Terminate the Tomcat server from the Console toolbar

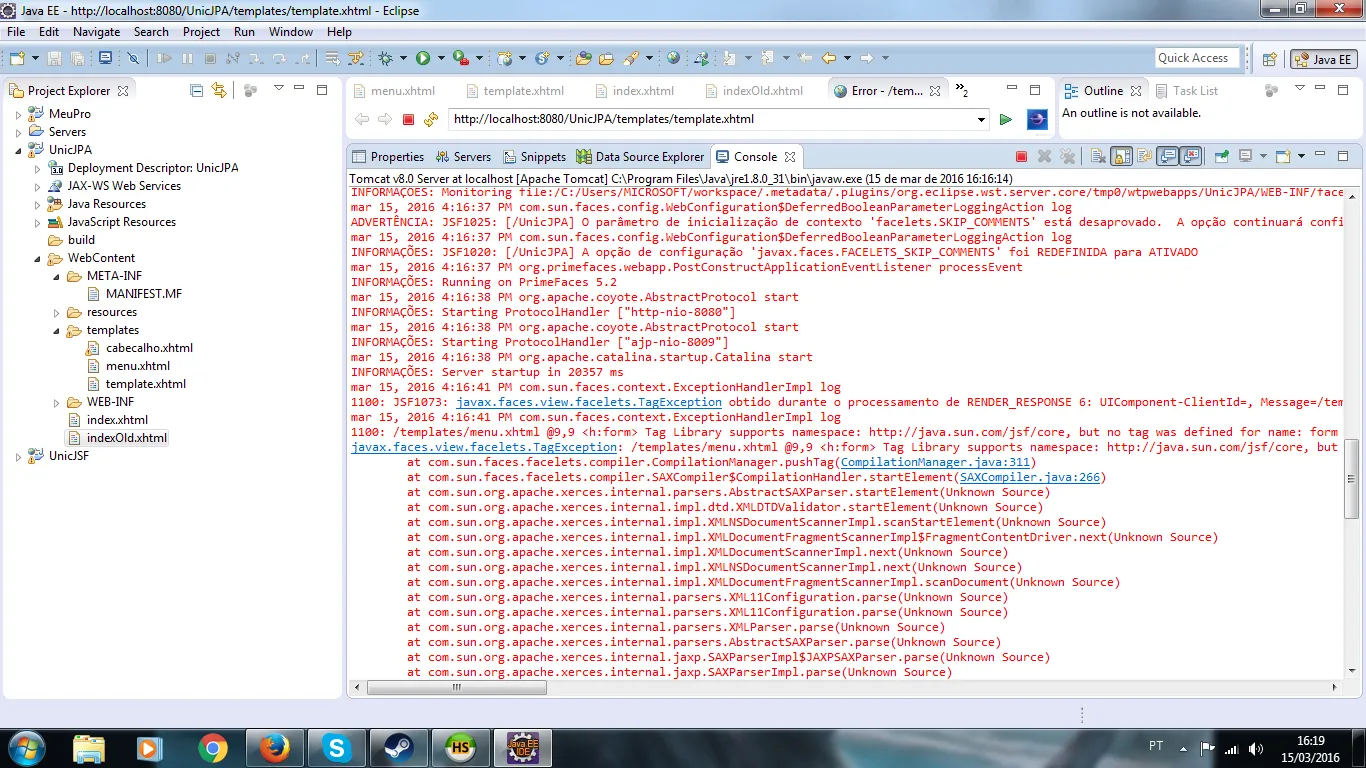click(x=1021, y=157)
